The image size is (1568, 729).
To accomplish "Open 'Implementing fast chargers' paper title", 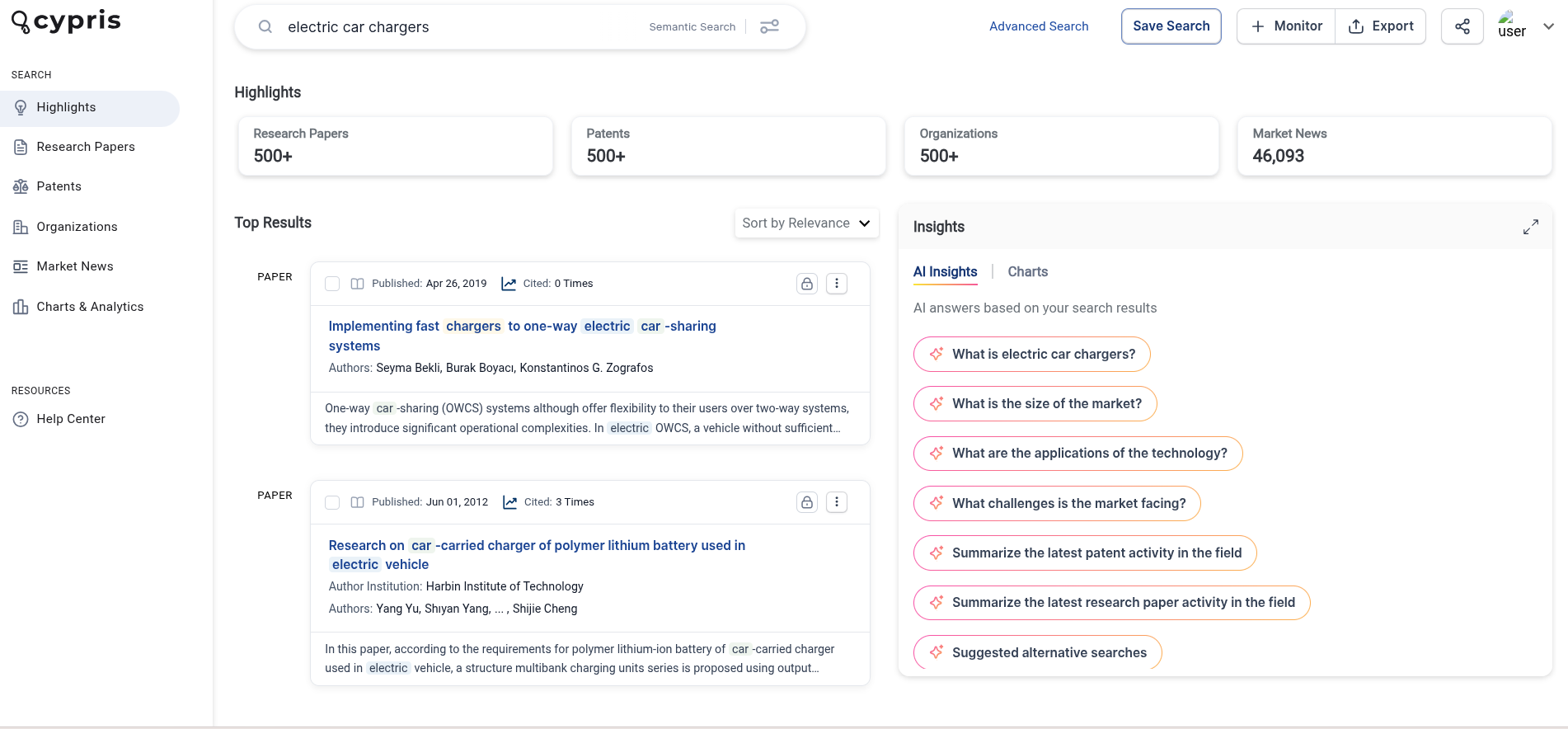I will [522, 336].
